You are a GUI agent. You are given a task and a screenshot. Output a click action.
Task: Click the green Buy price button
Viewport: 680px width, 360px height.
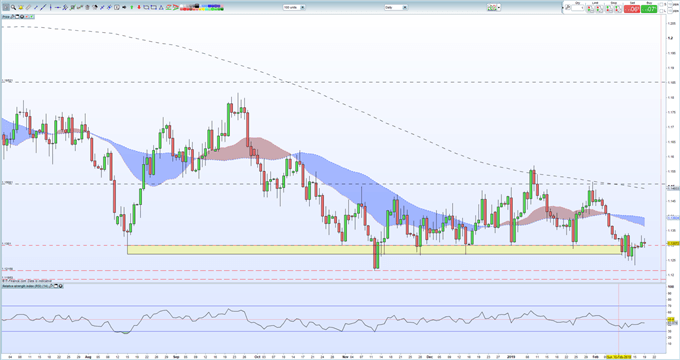(x=649, y=9)
